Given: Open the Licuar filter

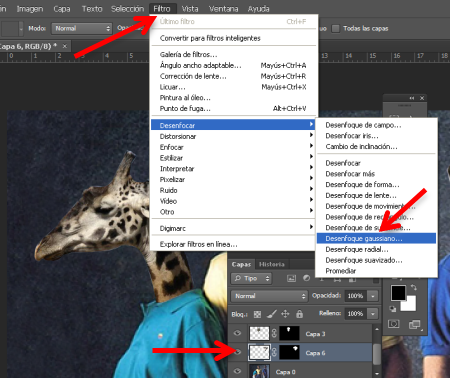Looking at the screenshot, I should pyautogui.click(x=234, y=87).
